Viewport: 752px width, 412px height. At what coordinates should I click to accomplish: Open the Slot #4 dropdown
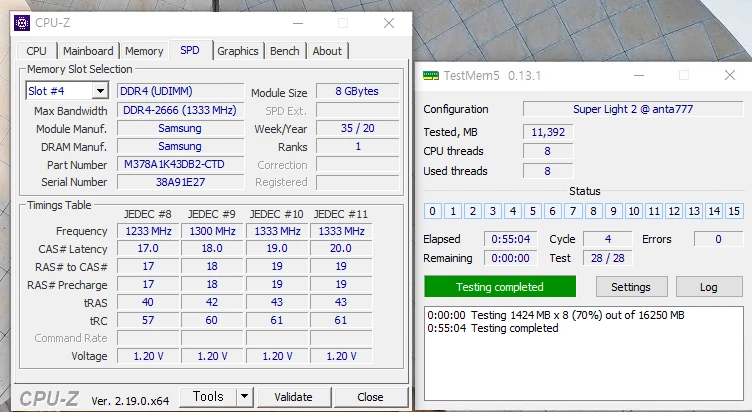(x=100, y=91)
